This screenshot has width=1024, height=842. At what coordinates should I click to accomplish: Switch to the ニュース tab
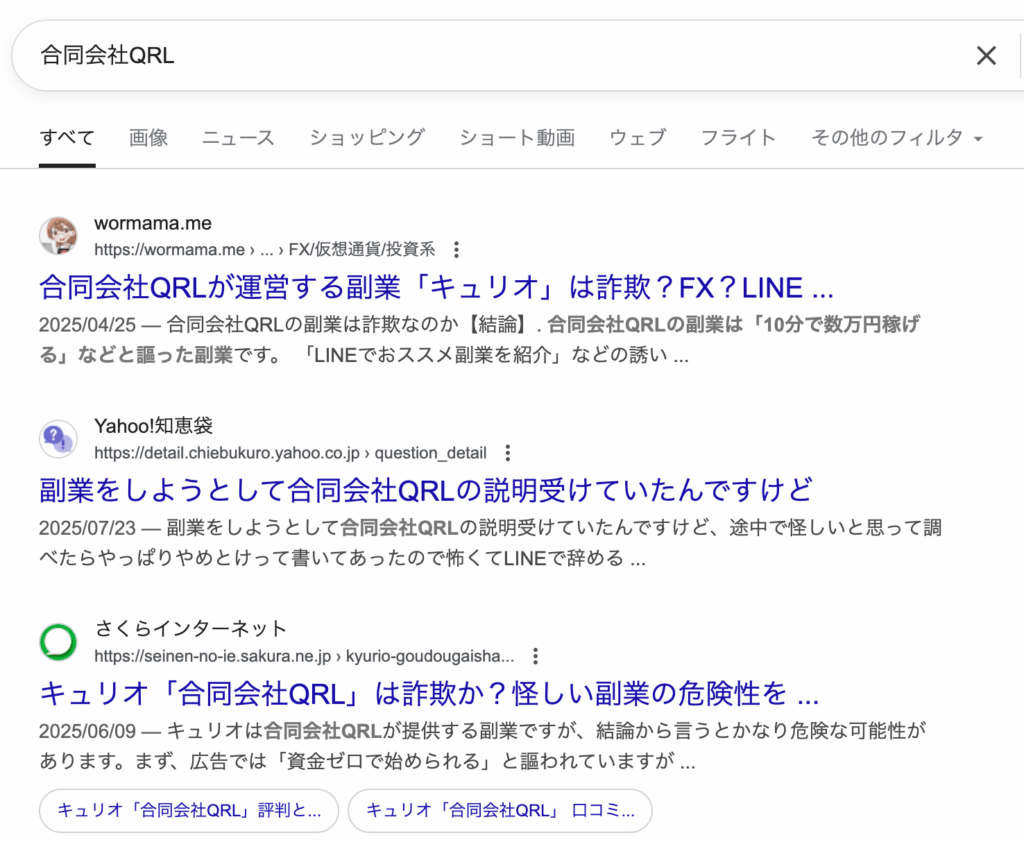click(x=238, y=138)
